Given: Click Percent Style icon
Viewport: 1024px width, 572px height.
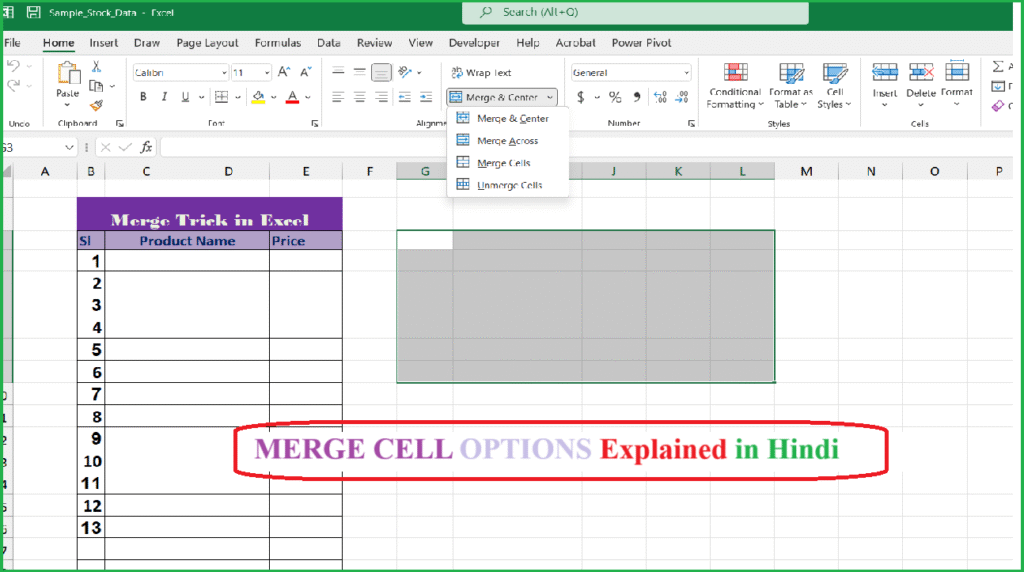Looking at the screenshot, I should click(x=615, y=97).
